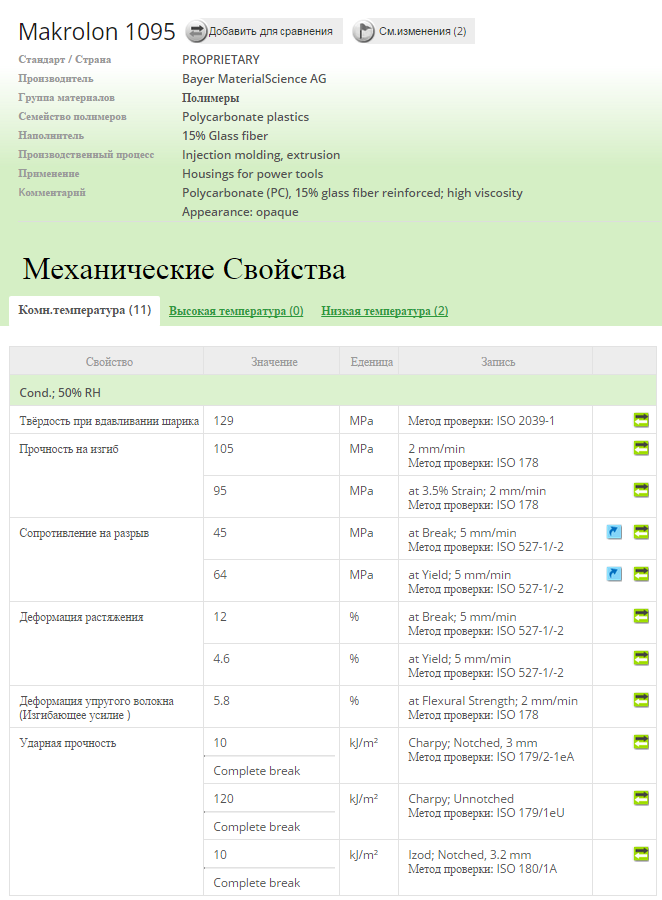Click at Flexural Strength; 2 mm/min note
The height and width of the screenshot is (900, 662).
point(493,700)
